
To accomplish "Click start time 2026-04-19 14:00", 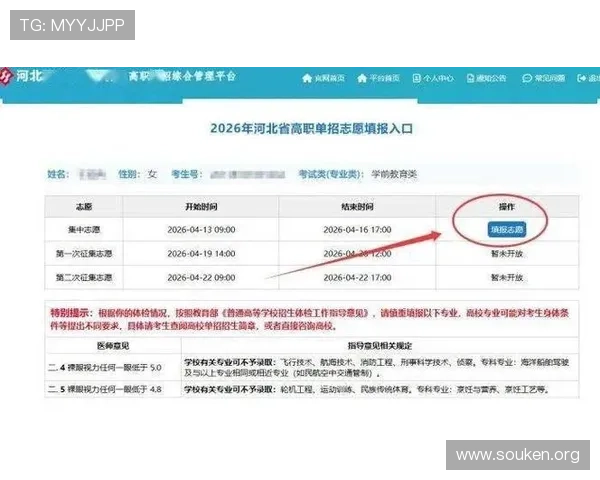I will click(x=201, y=253).
